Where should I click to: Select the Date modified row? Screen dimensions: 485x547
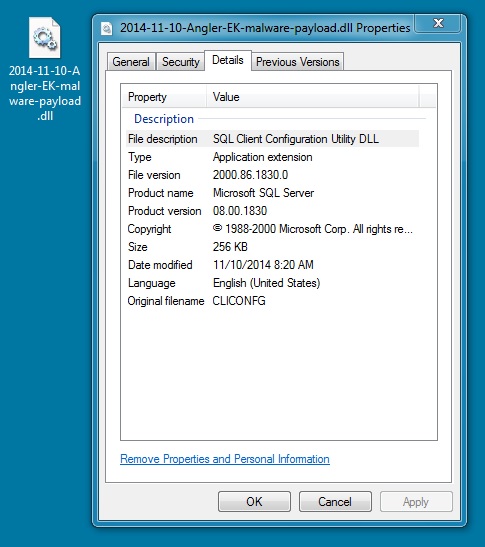tap(272, 265)
